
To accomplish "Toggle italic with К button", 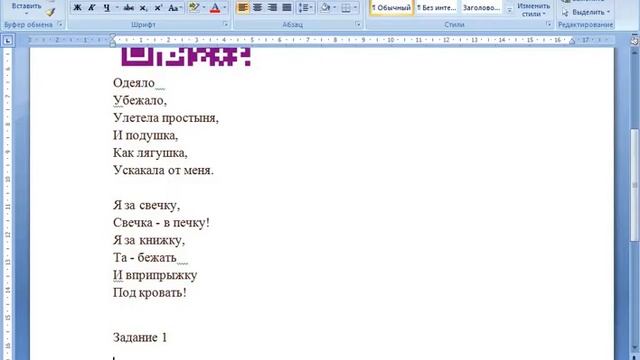I will [92, 8].
